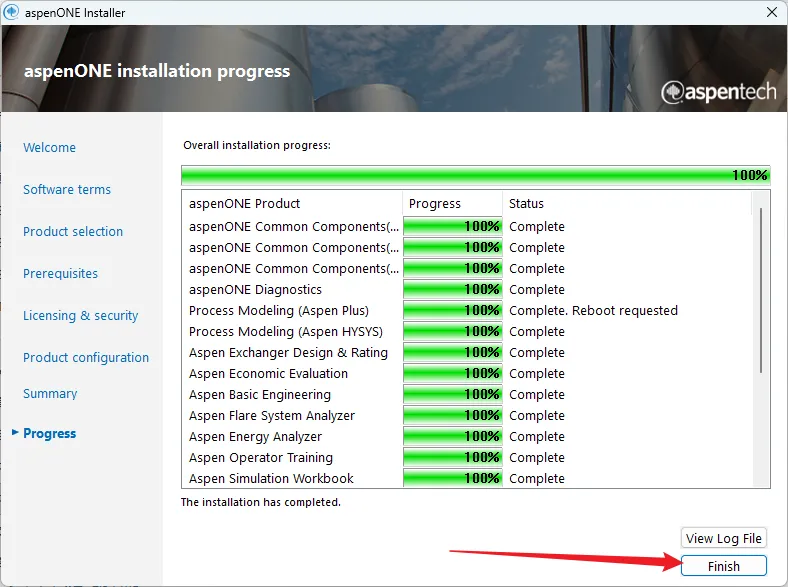The image size is (788, 587).
Task: Click Complete status for Aspen Energy Analyzer
Action: (537, 437)
